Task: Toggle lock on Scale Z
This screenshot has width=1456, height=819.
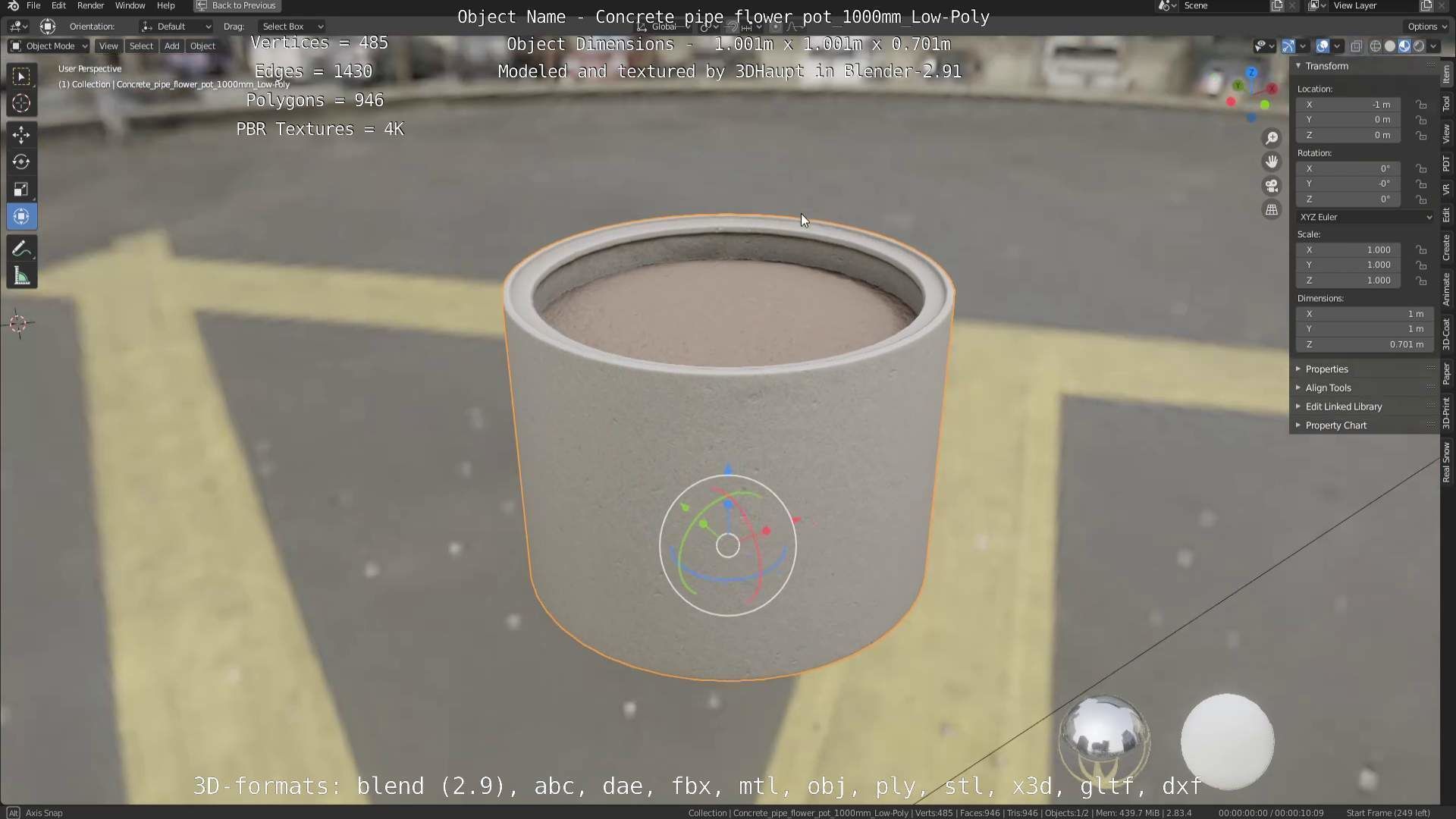Action: tap(1421, 280)
